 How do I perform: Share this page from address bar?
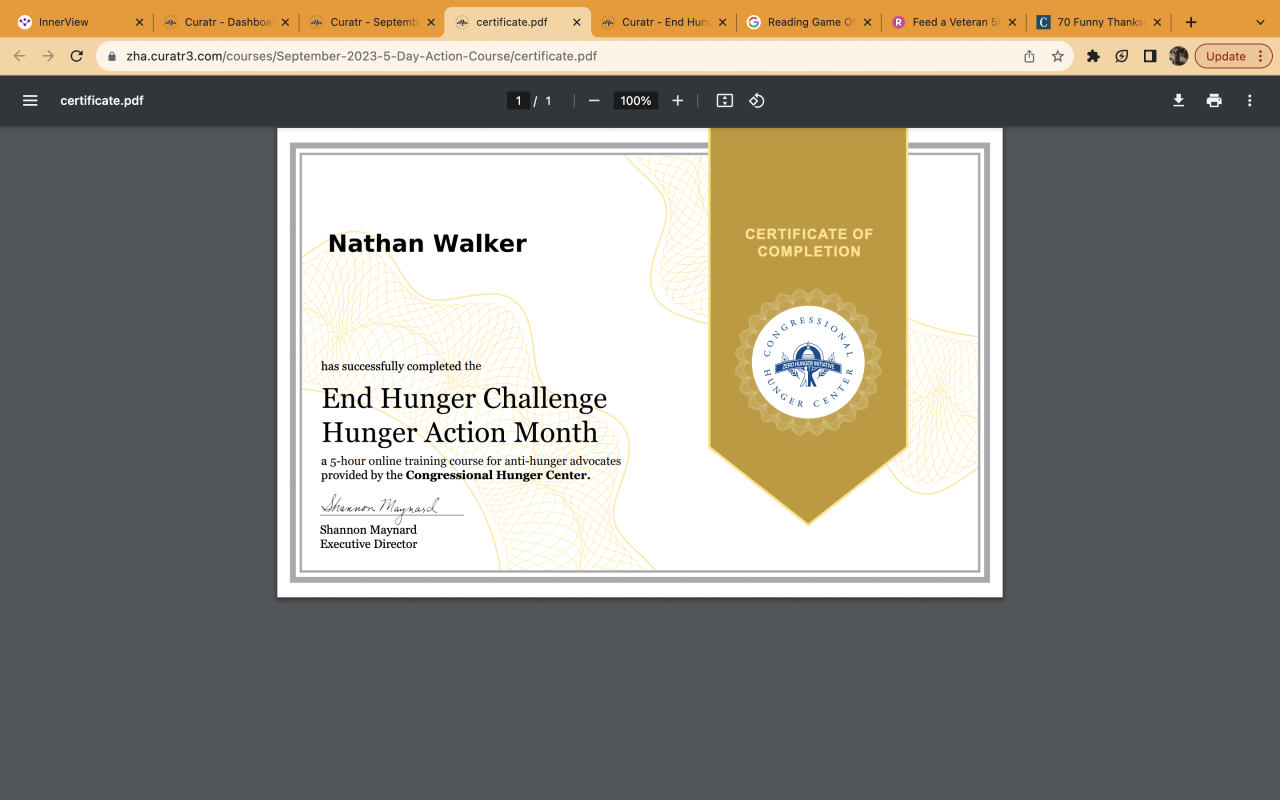(1029, 56)
